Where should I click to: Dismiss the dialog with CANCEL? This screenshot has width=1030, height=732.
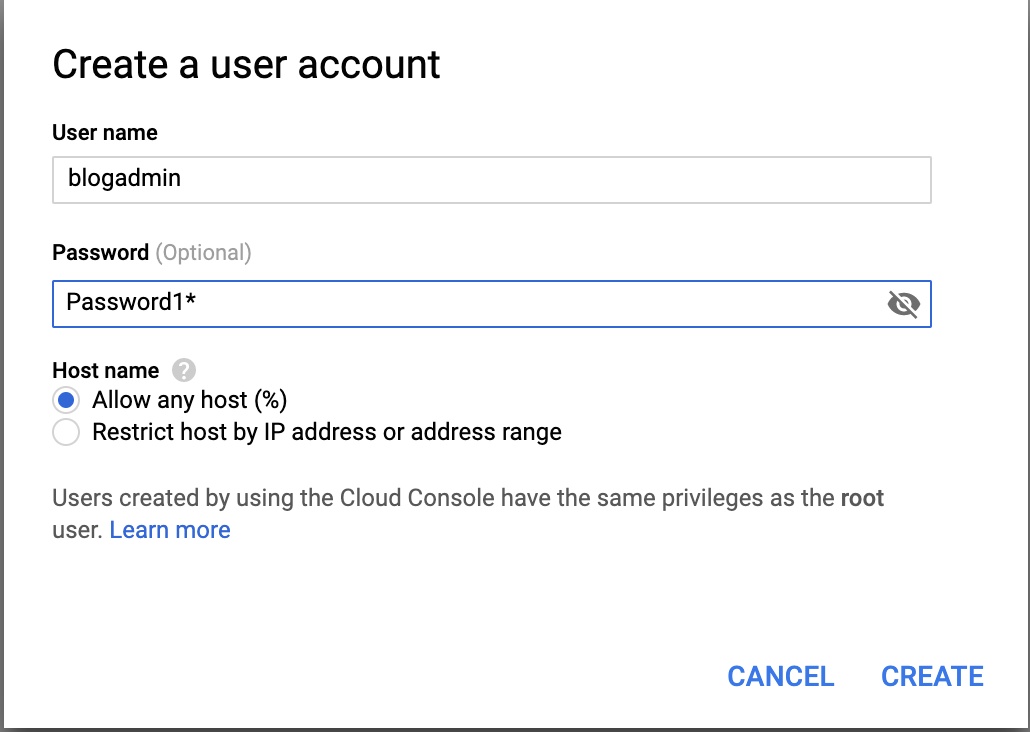pos(781,676)
